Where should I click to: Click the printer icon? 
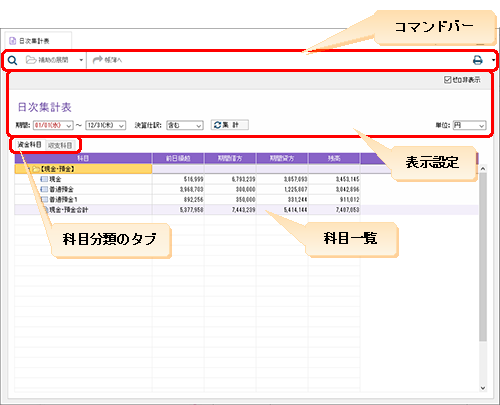[x=478, y=60]
